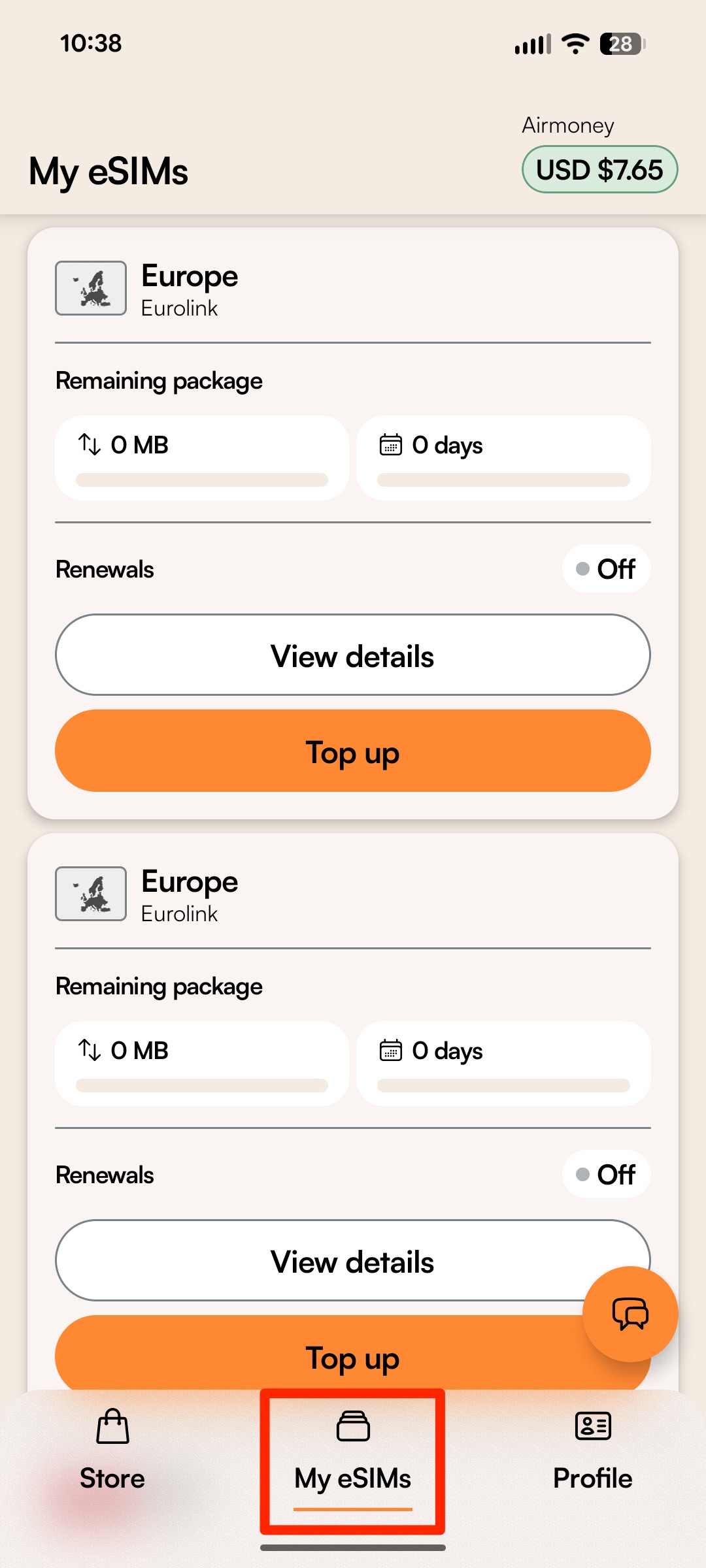Tap the second Europe map thumbnail
706x1568 pixels.
pos(91,894)
